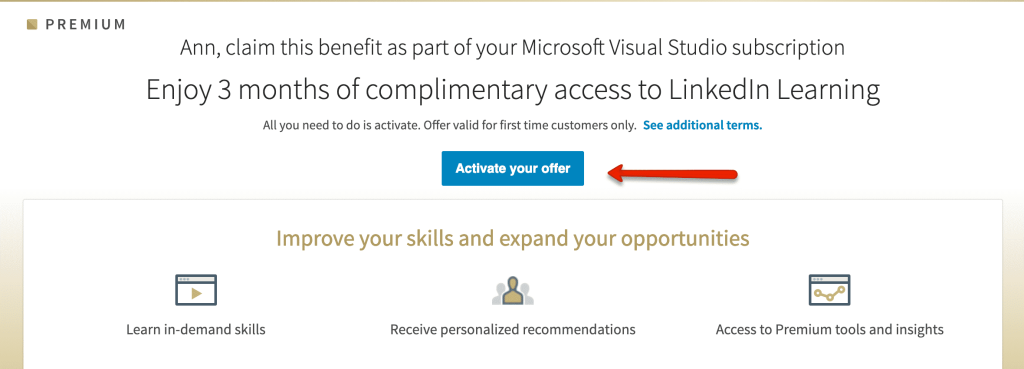Click the Ann, claim this benefit line
This screenshot has height=369, width=1024.
point(513,48)
